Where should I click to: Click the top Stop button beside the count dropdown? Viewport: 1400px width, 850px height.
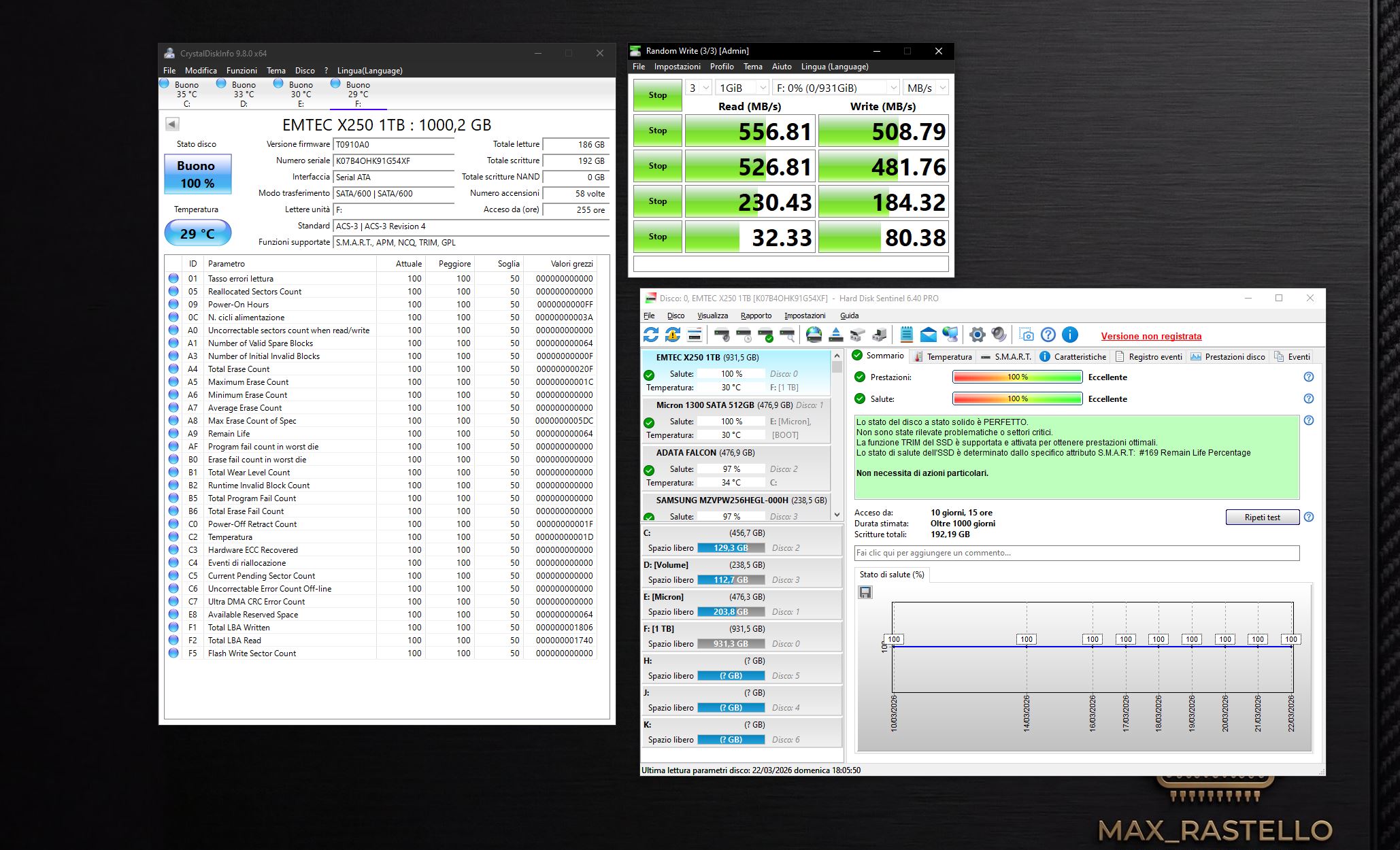[x=657, y=95]
